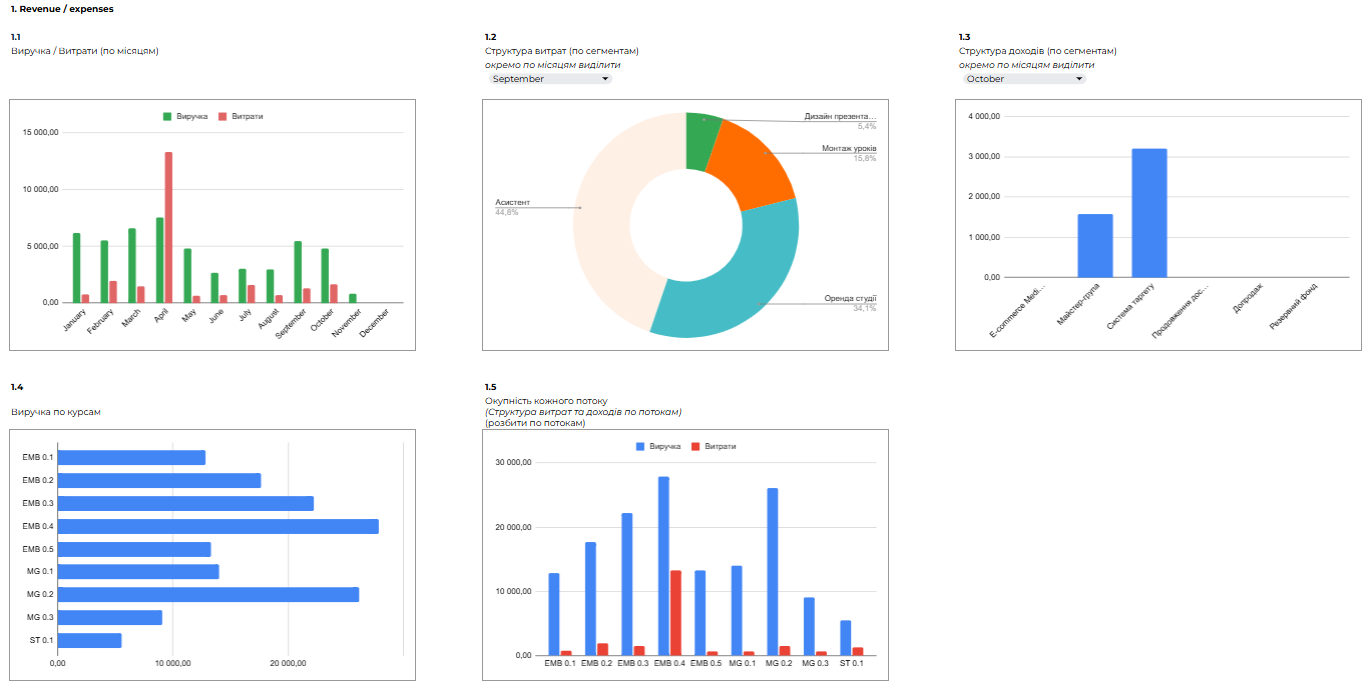
Task: Click the 'Резервний фонд' axis label in chart 1.3
Action: coord(1294,307)
